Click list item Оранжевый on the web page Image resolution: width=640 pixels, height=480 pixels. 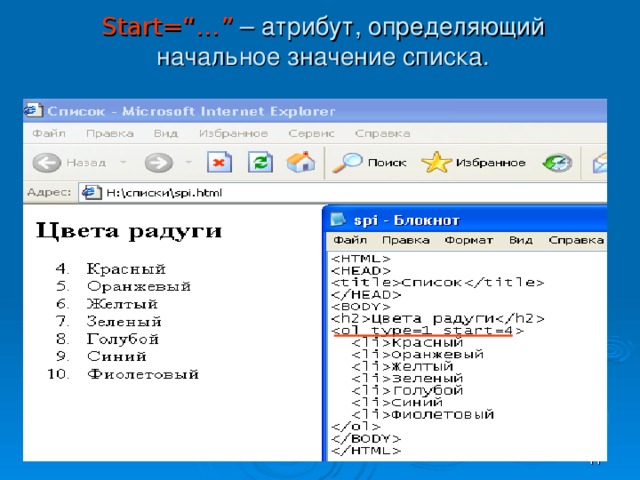pos(139,287)
